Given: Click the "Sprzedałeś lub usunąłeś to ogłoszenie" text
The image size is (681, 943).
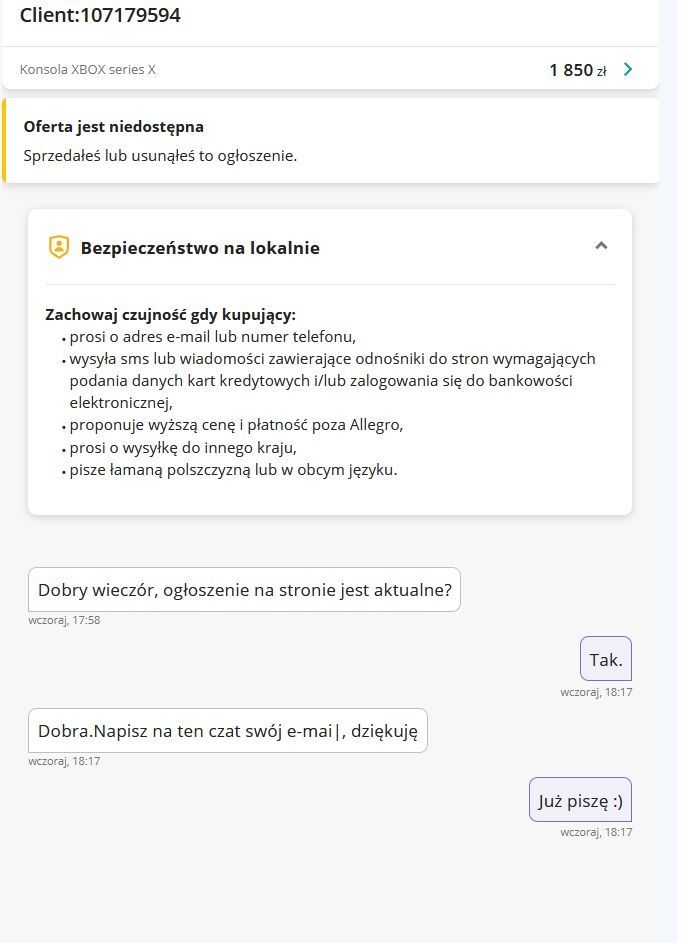Looking at the screenshot, I should [160, 156].
